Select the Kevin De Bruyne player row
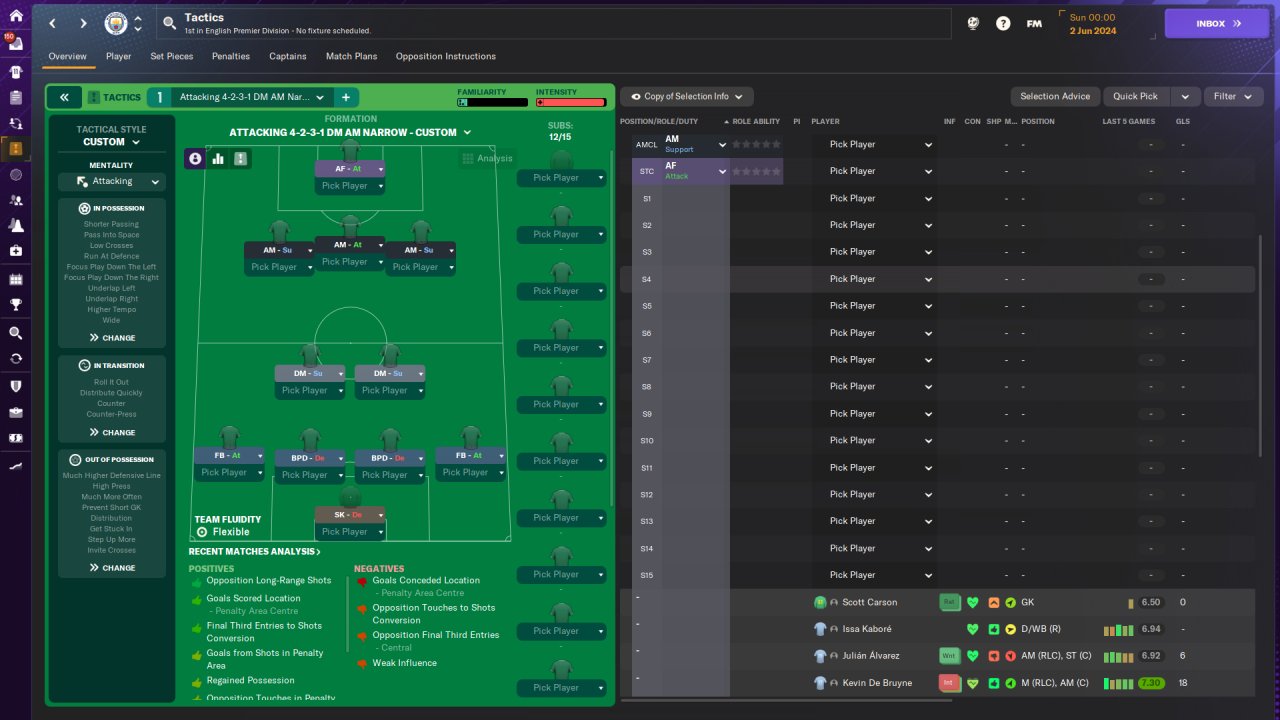This screenshot has width=1280, height=720. 937,683
